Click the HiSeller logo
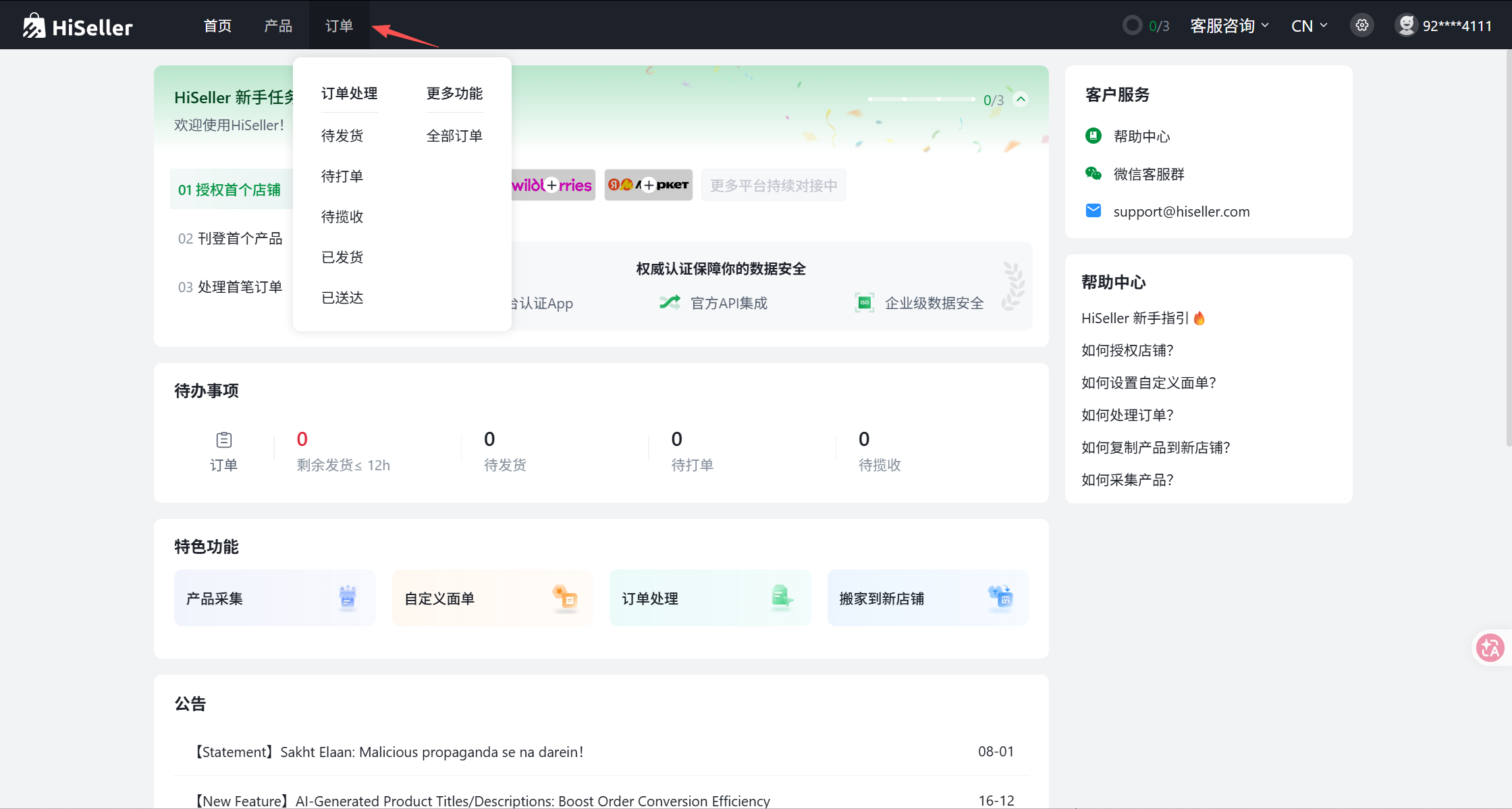The width and height of the screenshot is (1512, 809). [x=78, y=26]
